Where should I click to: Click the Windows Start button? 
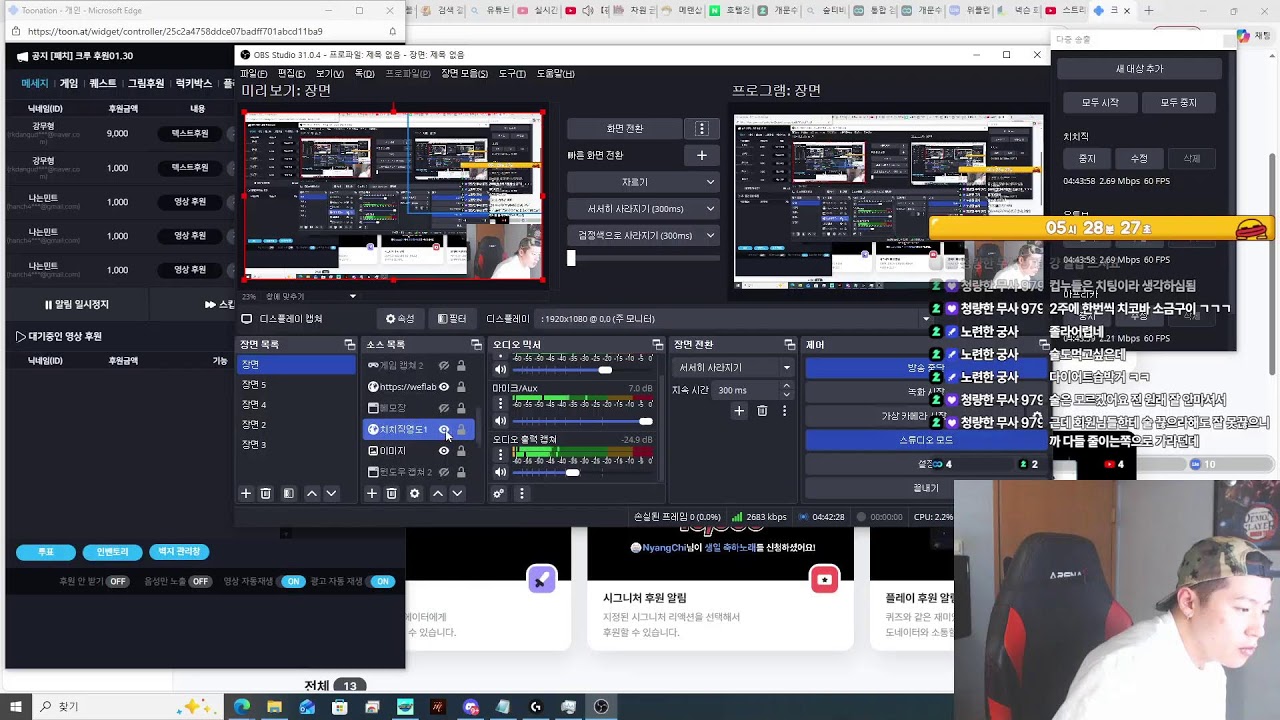[16, 707]
